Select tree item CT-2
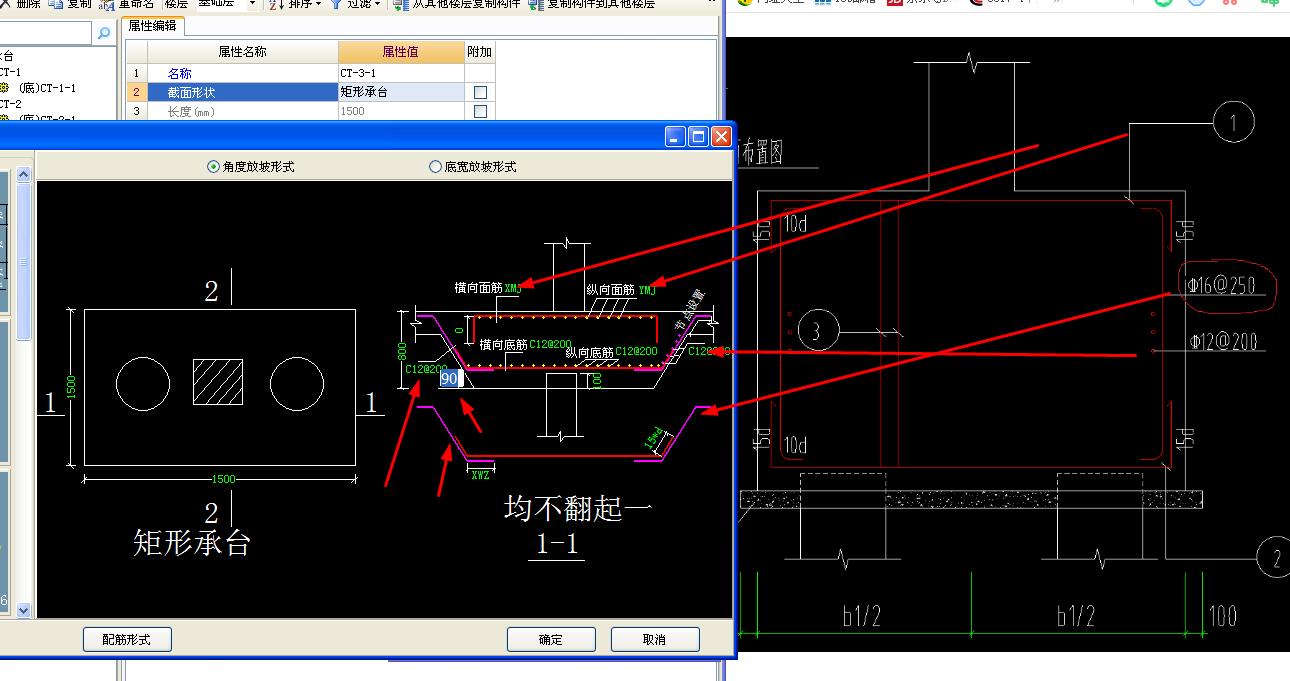 tap(10, 104)
